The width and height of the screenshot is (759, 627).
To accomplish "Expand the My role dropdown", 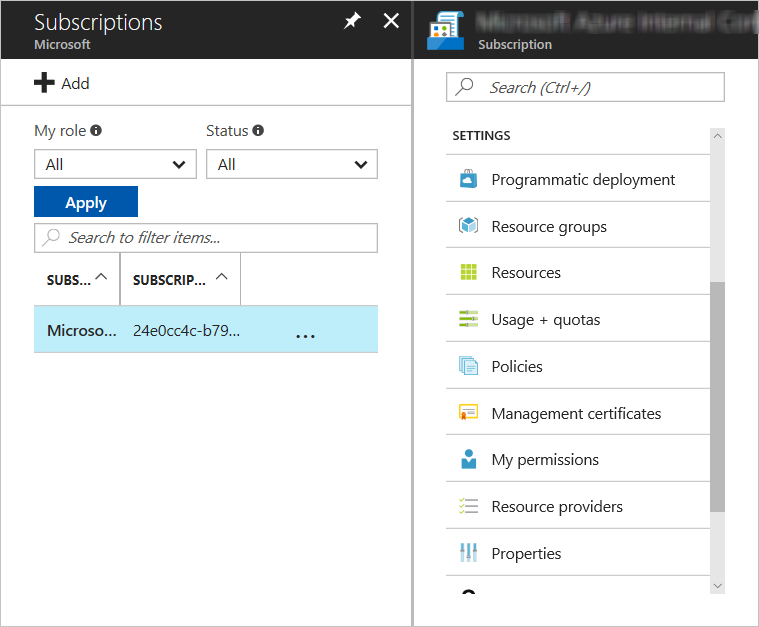I will [x=115, y=164].
